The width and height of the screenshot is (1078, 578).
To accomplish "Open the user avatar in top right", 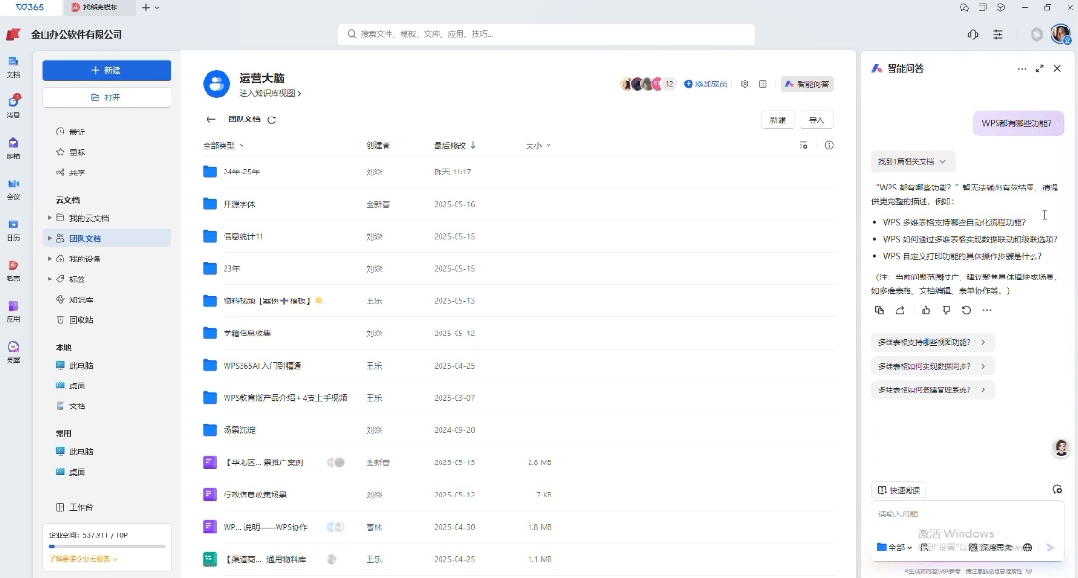I will (x=1061, y=34).
